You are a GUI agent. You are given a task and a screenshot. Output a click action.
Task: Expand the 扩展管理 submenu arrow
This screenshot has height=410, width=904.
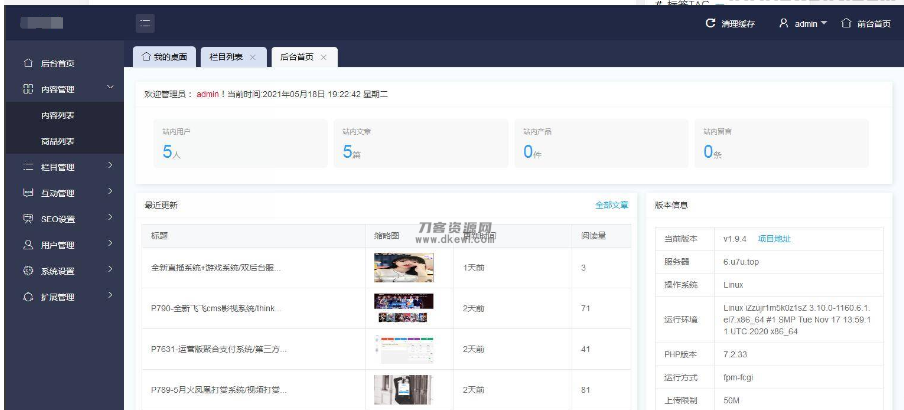pos(110,295)
